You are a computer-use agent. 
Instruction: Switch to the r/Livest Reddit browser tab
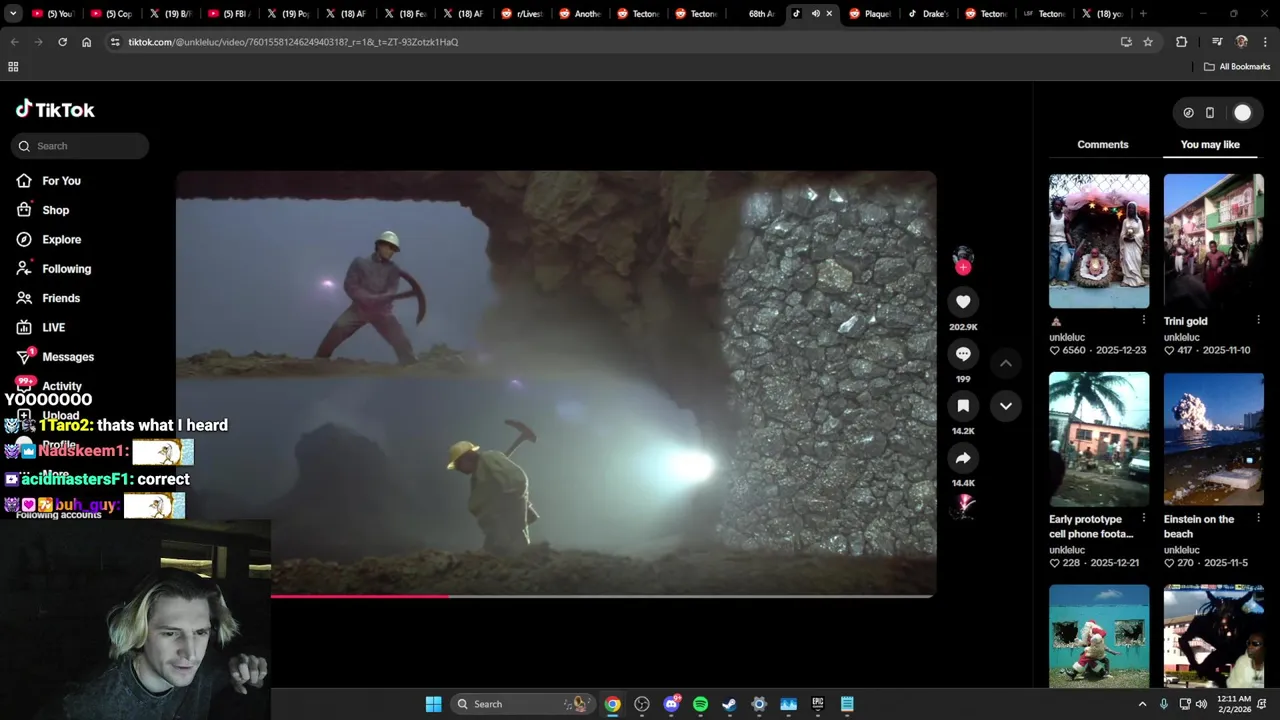click(x=521, y=14)
